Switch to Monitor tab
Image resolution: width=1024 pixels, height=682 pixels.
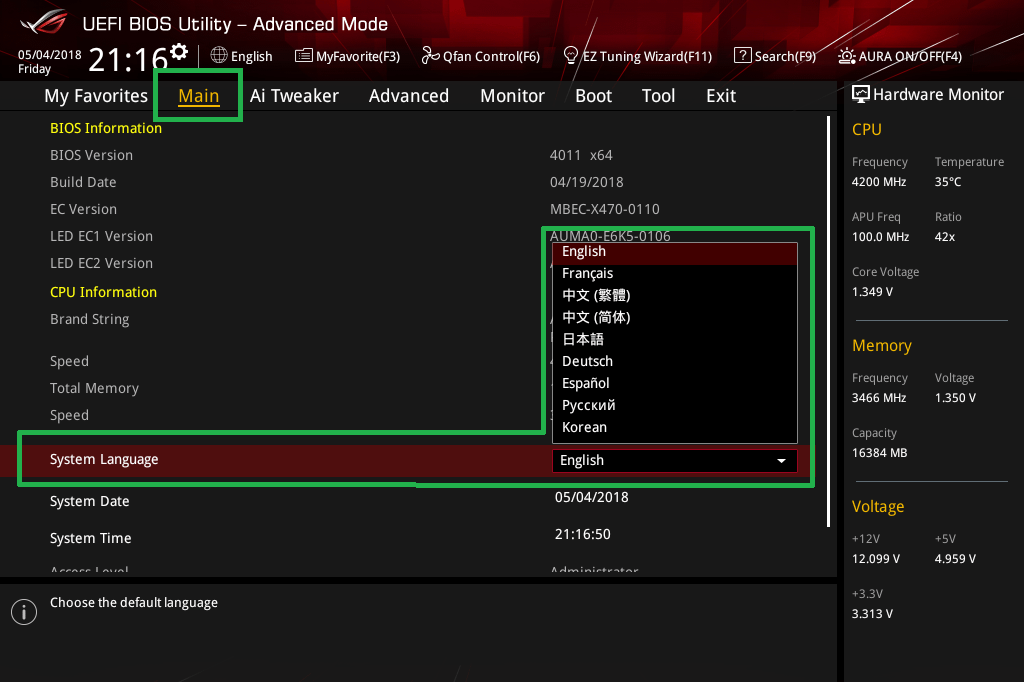coord(513,96)
